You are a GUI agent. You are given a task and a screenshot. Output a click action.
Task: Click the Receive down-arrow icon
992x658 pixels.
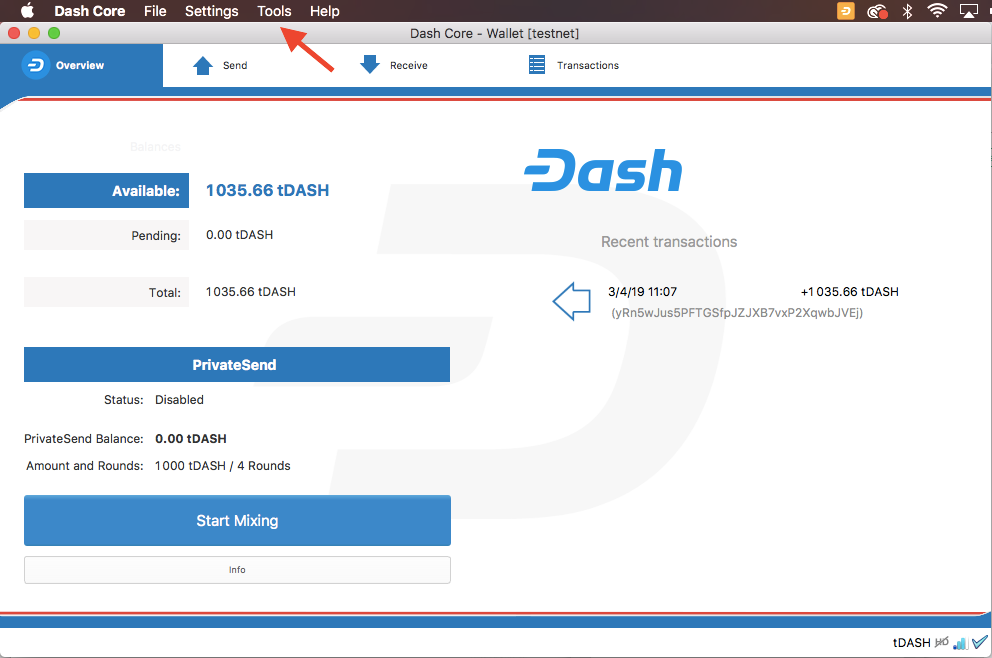coord(369,65)
